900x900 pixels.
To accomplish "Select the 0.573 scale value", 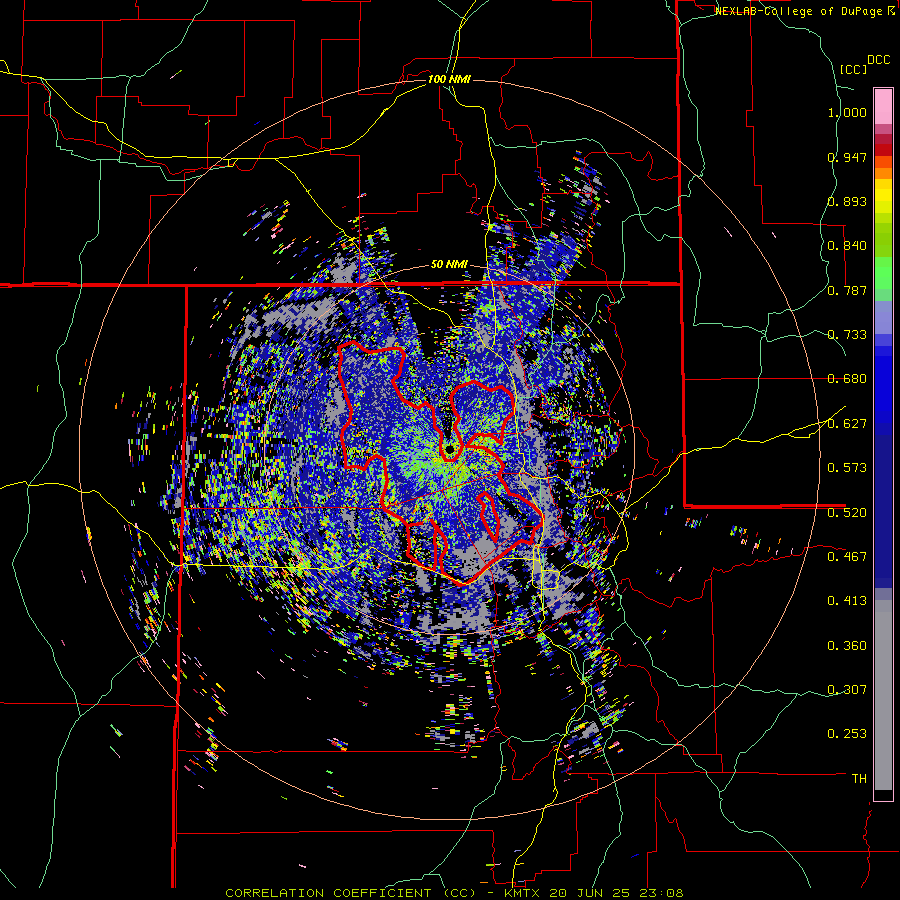I will pyautogui.click(x=847, y=468).
